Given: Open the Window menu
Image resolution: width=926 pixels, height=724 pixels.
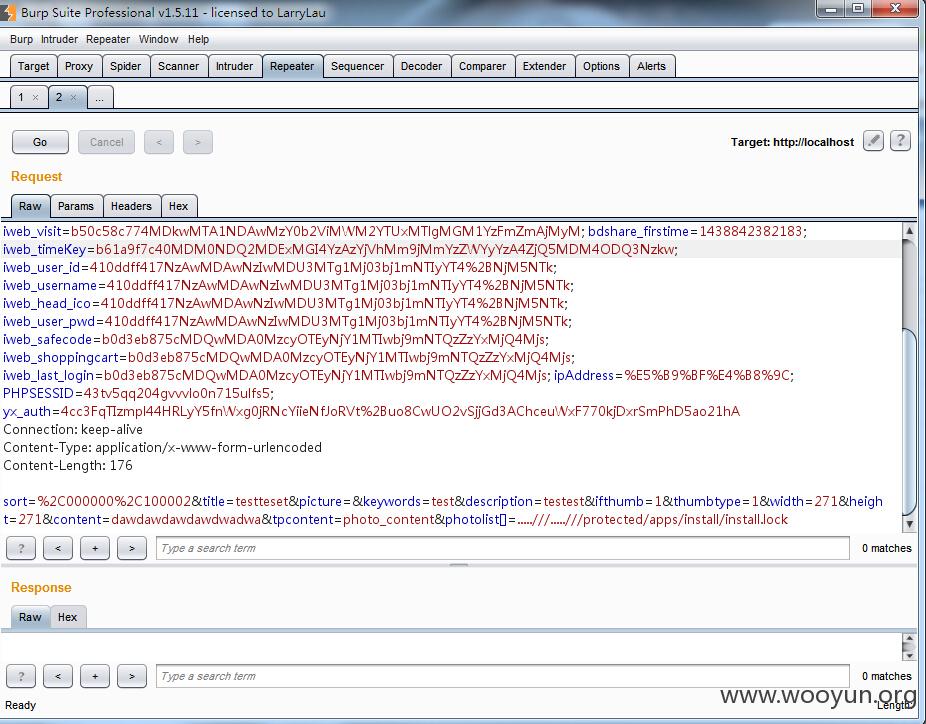Looking at the screenshot, I should [x=158, y=39].
